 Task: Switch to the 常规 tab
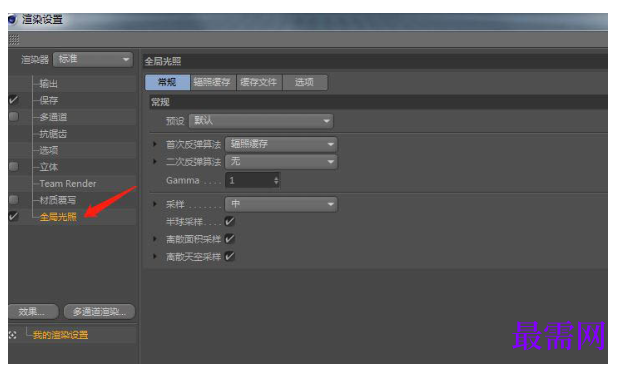[168, 82]
